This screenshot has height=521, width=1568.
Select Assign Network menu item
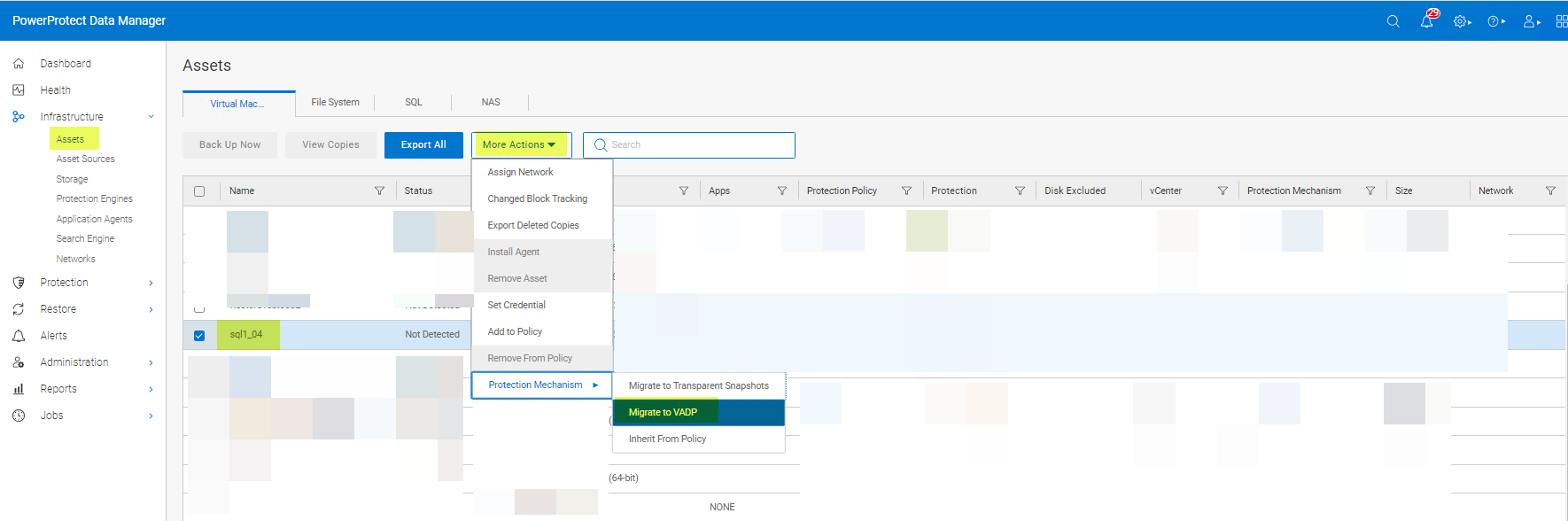pyautogui.click(x=542, y=172)
